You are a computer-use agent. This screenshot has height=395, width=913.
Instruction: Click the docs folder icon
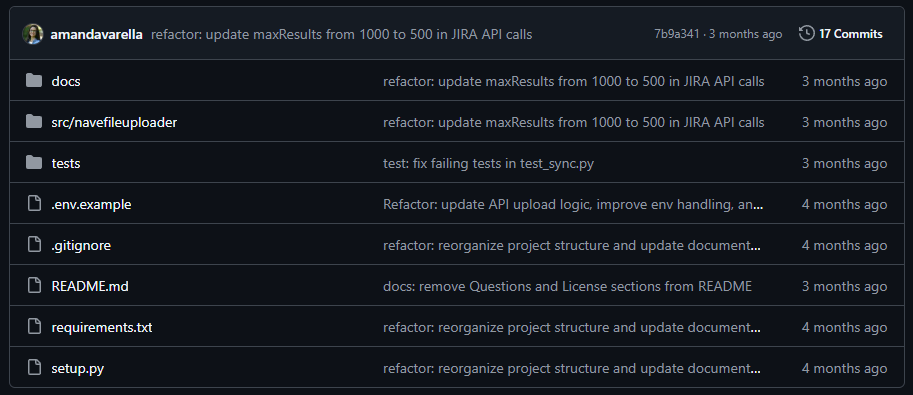click(34, 80)
